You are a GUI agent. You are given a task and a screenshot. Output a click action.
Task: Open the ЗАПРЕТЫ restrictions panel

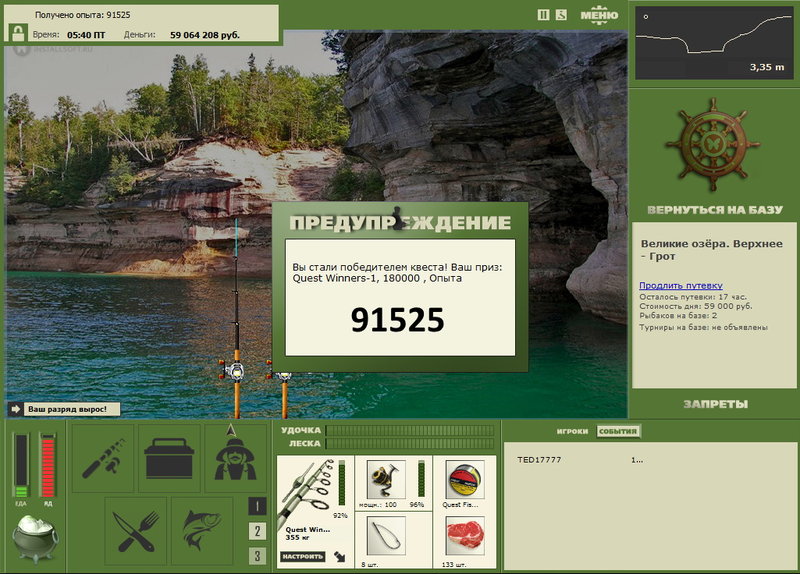pyautogui.click(x=715, y=404)
